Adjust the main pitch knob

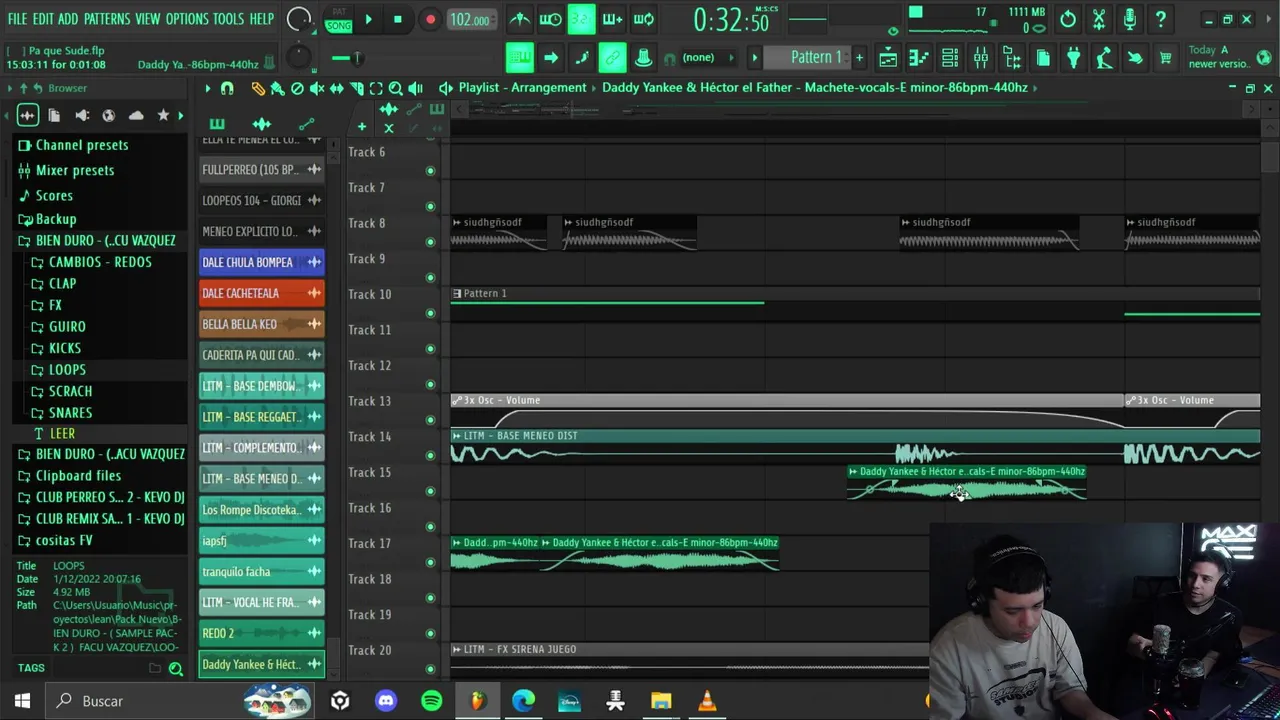click(299, 57)
